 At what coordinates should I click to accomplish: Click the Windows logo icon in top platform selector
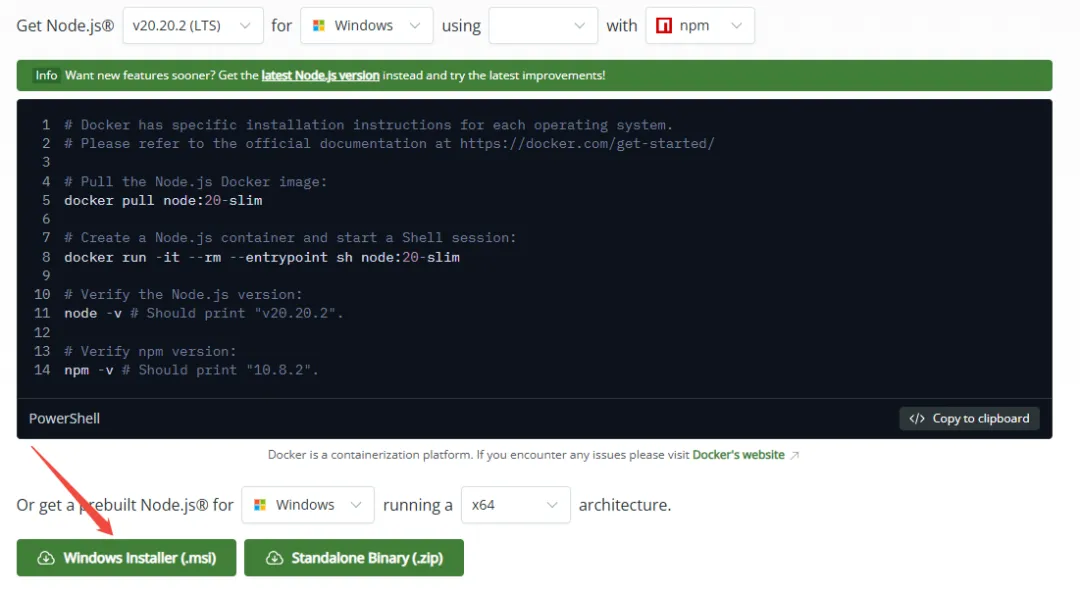click(318, 25)
